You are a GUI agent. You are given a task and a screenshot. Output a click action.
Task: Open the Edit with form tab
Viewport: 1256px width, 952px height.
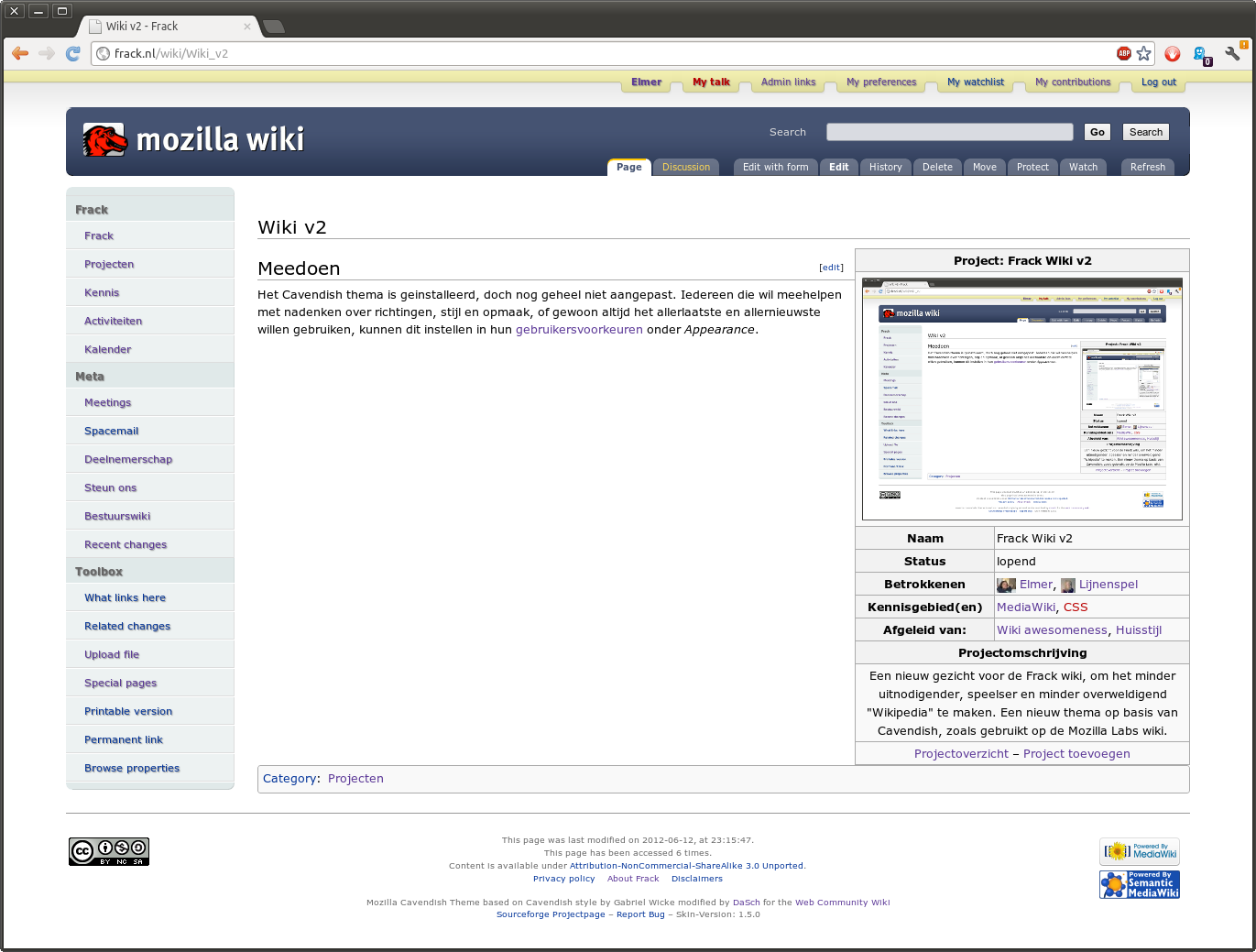(776, 167)
